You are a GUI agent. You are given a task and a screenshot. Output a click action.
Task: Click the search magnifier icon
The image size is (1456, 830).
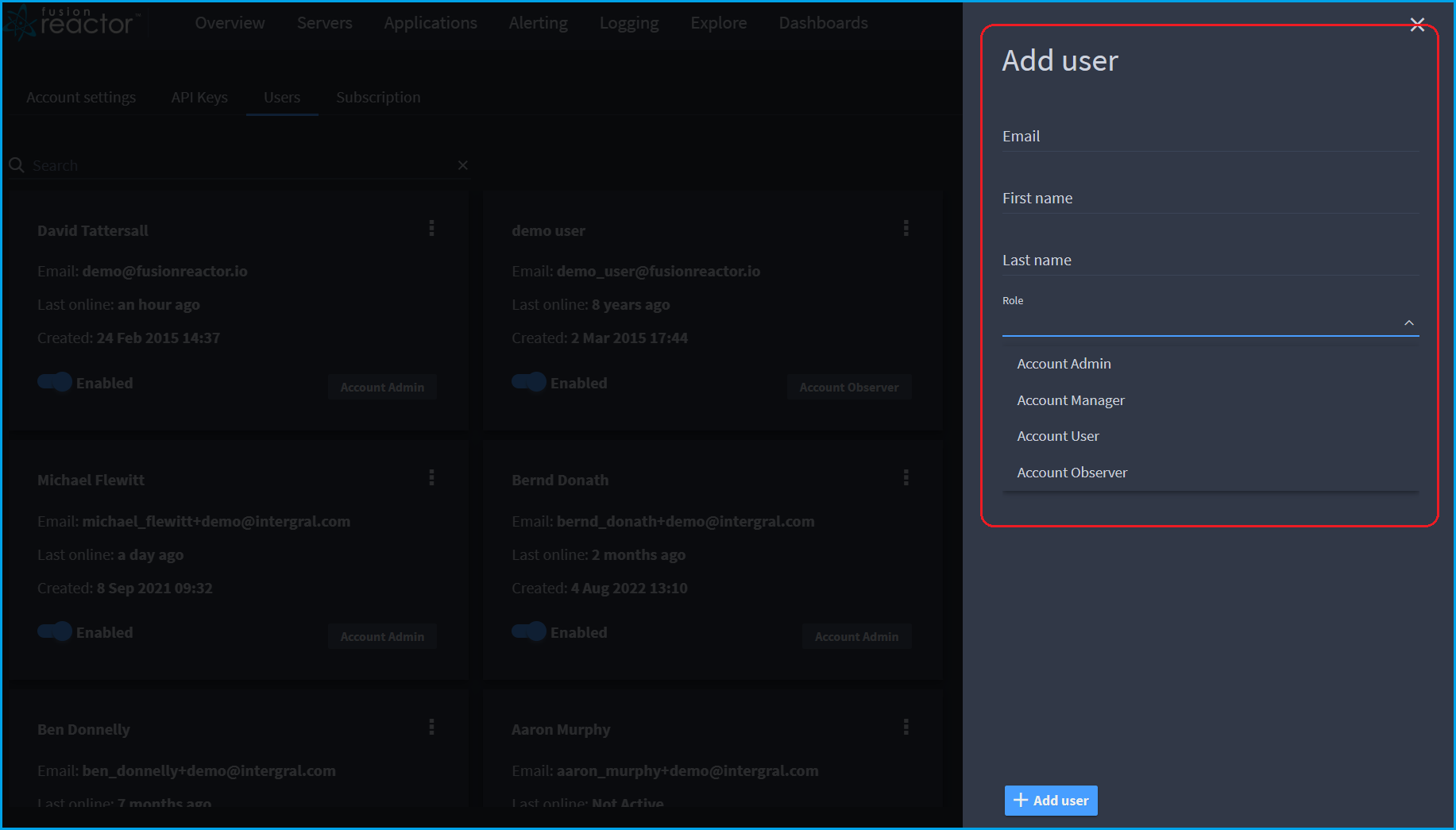pos(16,165)
